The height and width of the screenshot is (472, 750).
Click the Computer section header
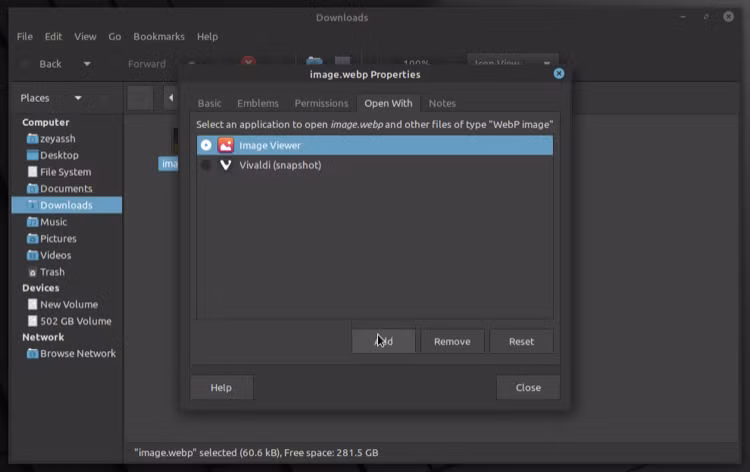pyautogui.click(x=45, y=122)
